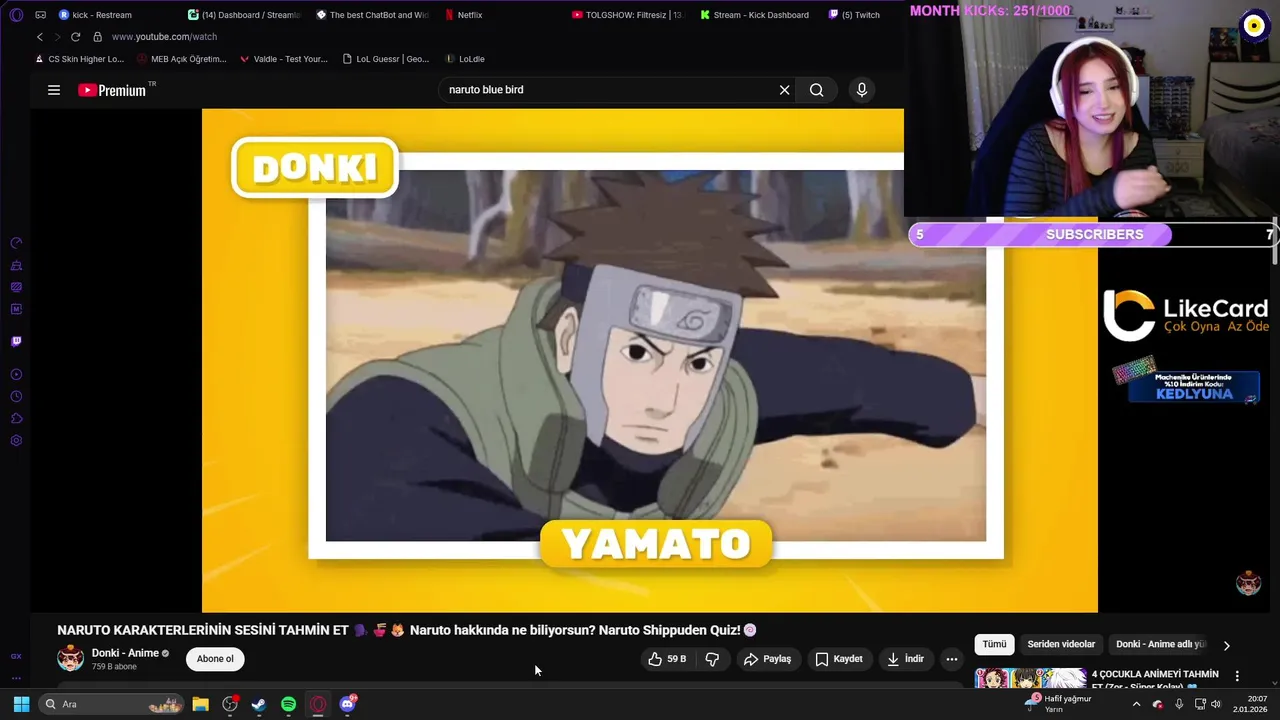This screenshot has height=720, width=1280.
Task: Open the clock showing 20:07
Action: point(1250,704)
